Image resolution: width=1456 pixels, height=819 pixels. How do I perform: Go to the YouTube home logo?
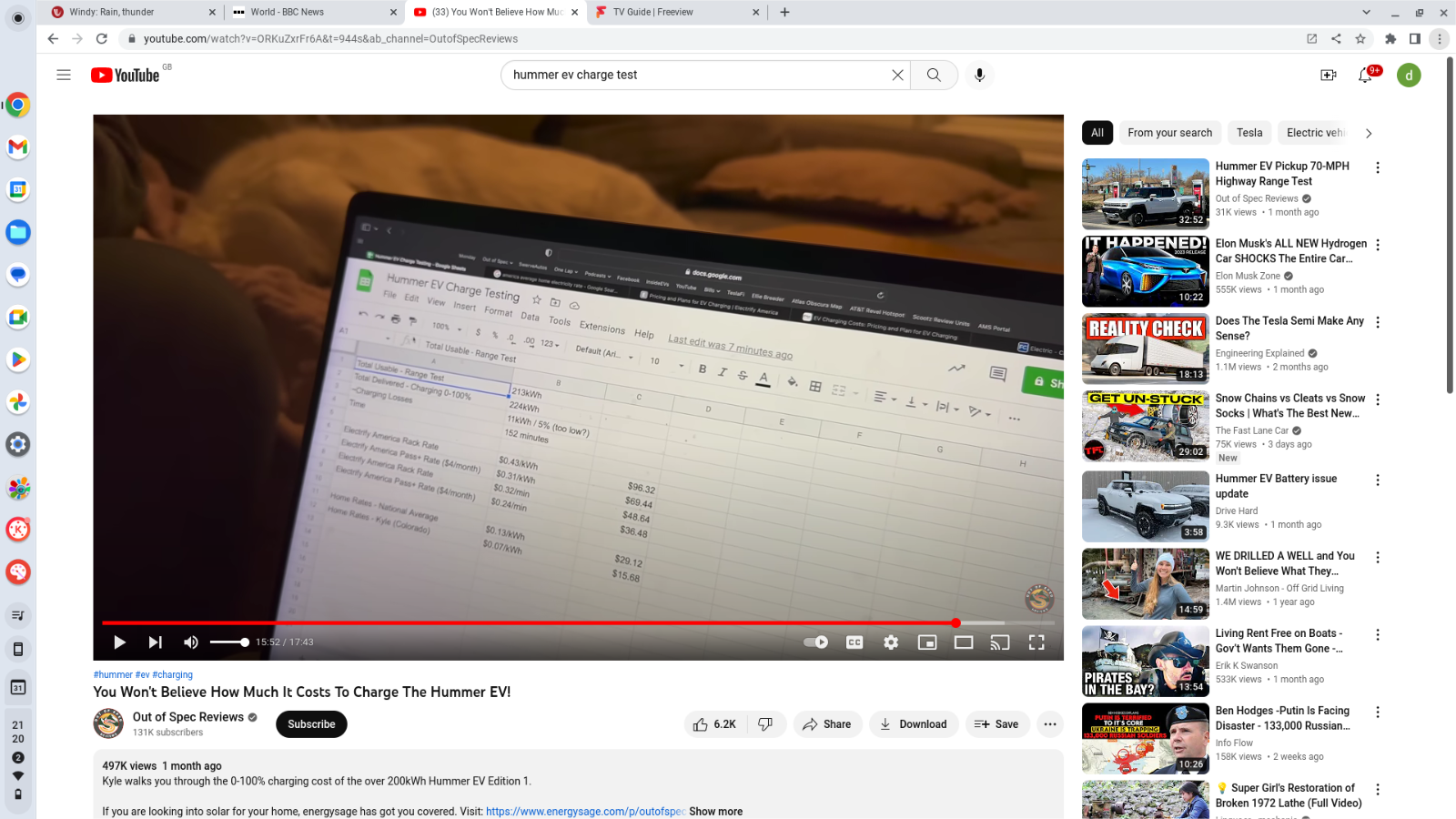[126, 76]
